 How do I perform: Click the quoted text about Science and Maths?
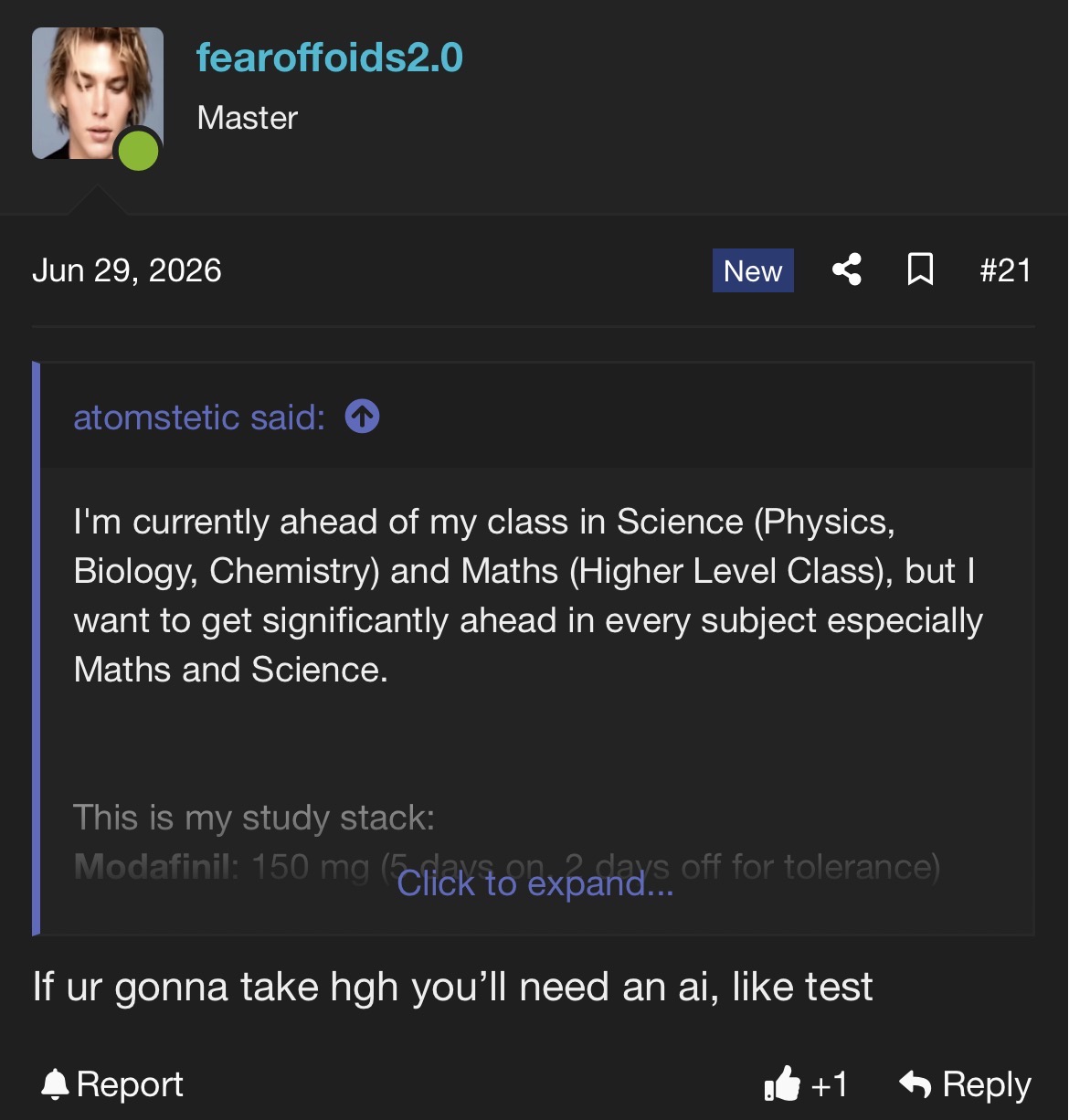[528, 596]
